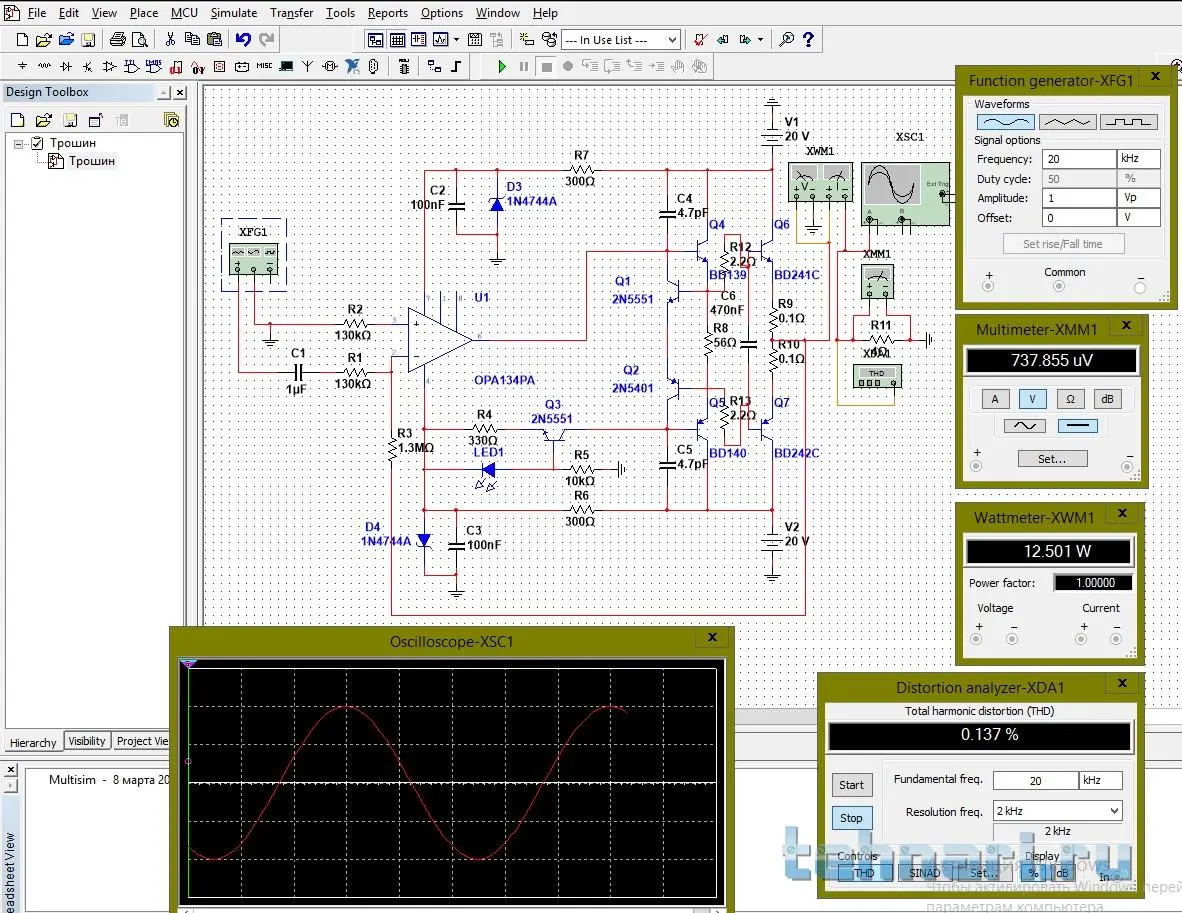Collapse the Трошин tree node
This screenshot has height=913, width=1182.
coord(19,143)
